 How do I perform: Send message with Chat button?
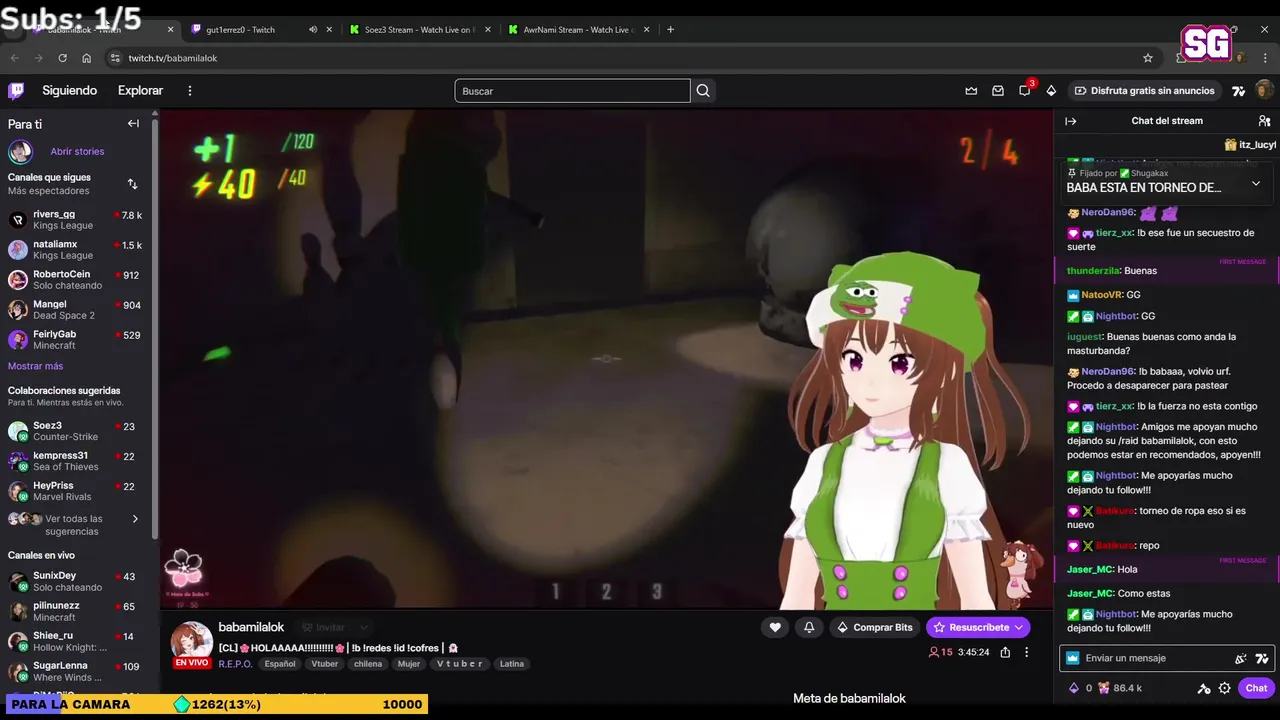[x=1256, y=688]
